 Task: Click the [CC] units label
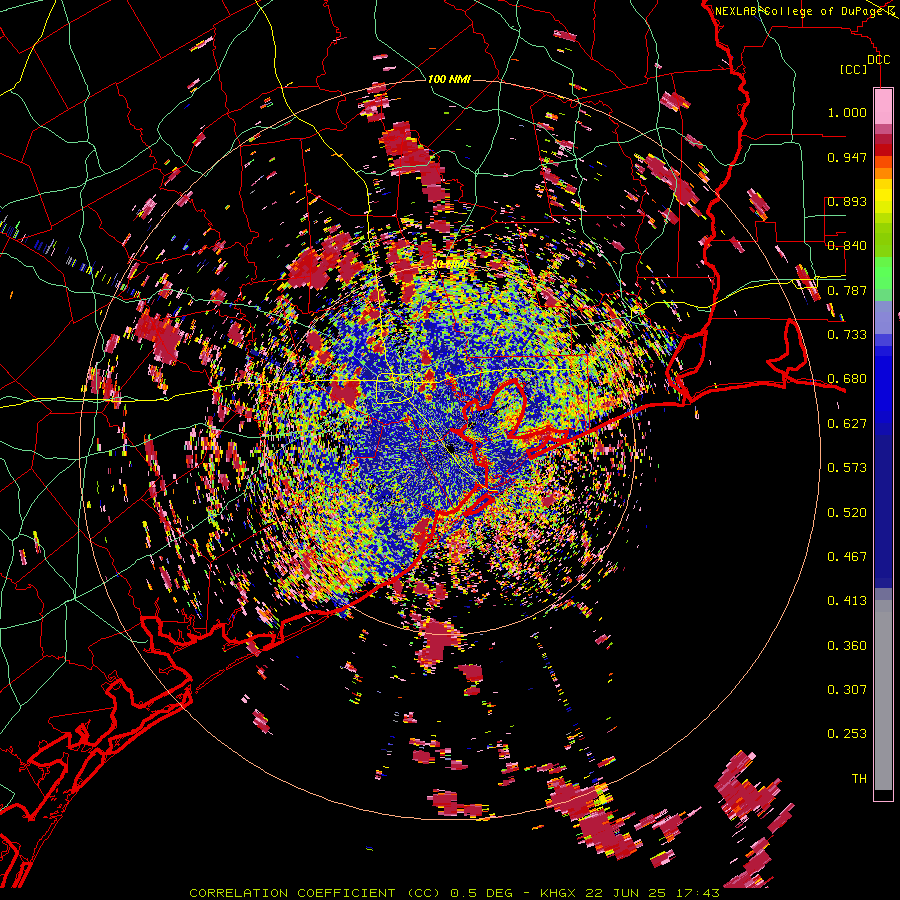(854, 69)
